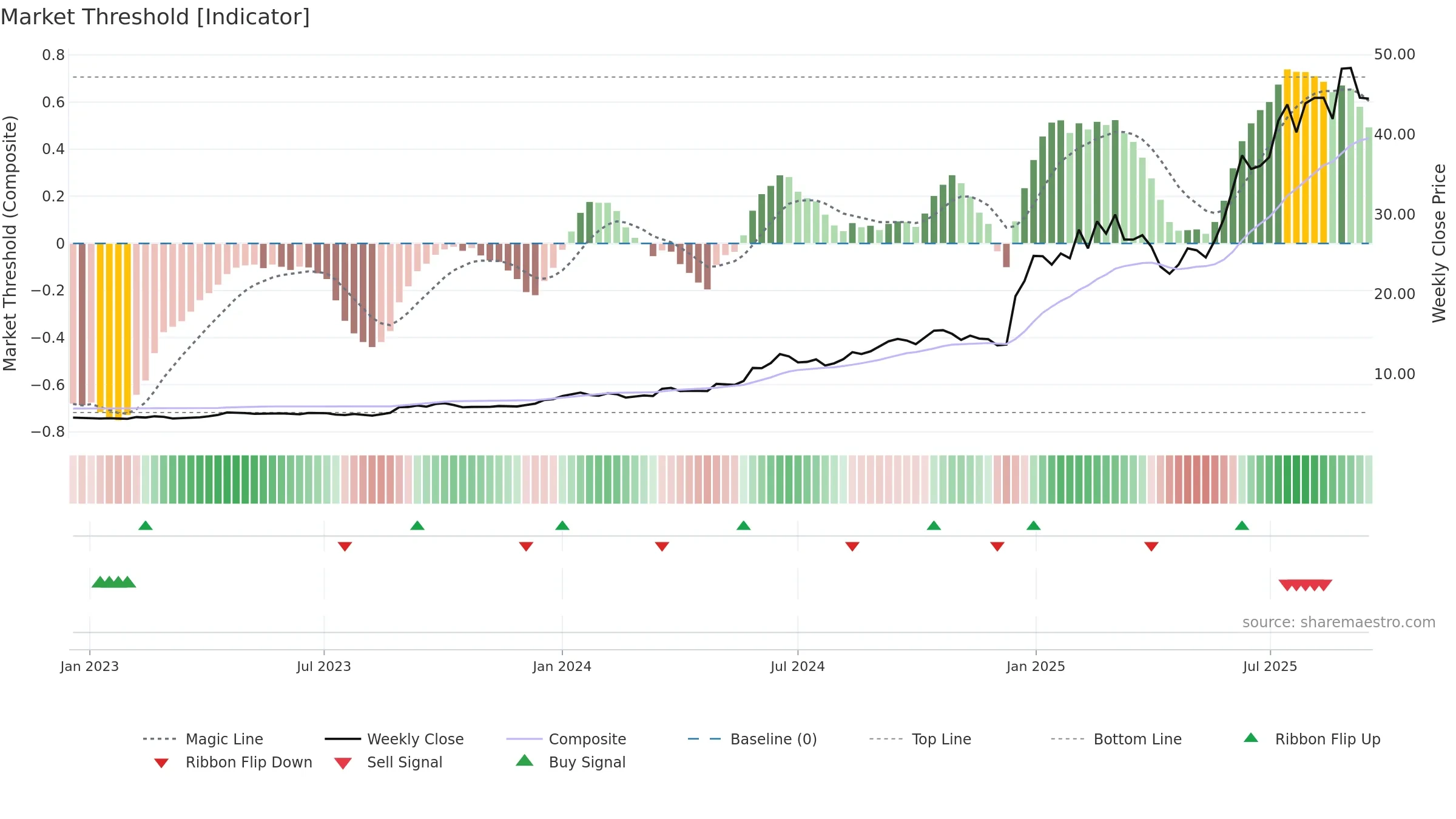1456x819 pixels.
Task: Click the 0.8 composite axis label
Action: tap(53, 55)
